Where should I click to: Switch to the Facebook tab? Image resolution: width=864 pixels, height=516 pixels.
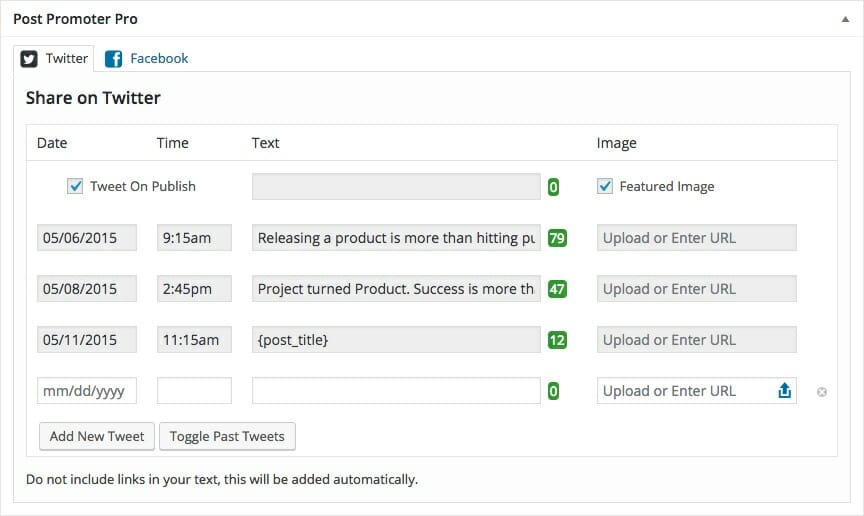(x=147, y=58)
